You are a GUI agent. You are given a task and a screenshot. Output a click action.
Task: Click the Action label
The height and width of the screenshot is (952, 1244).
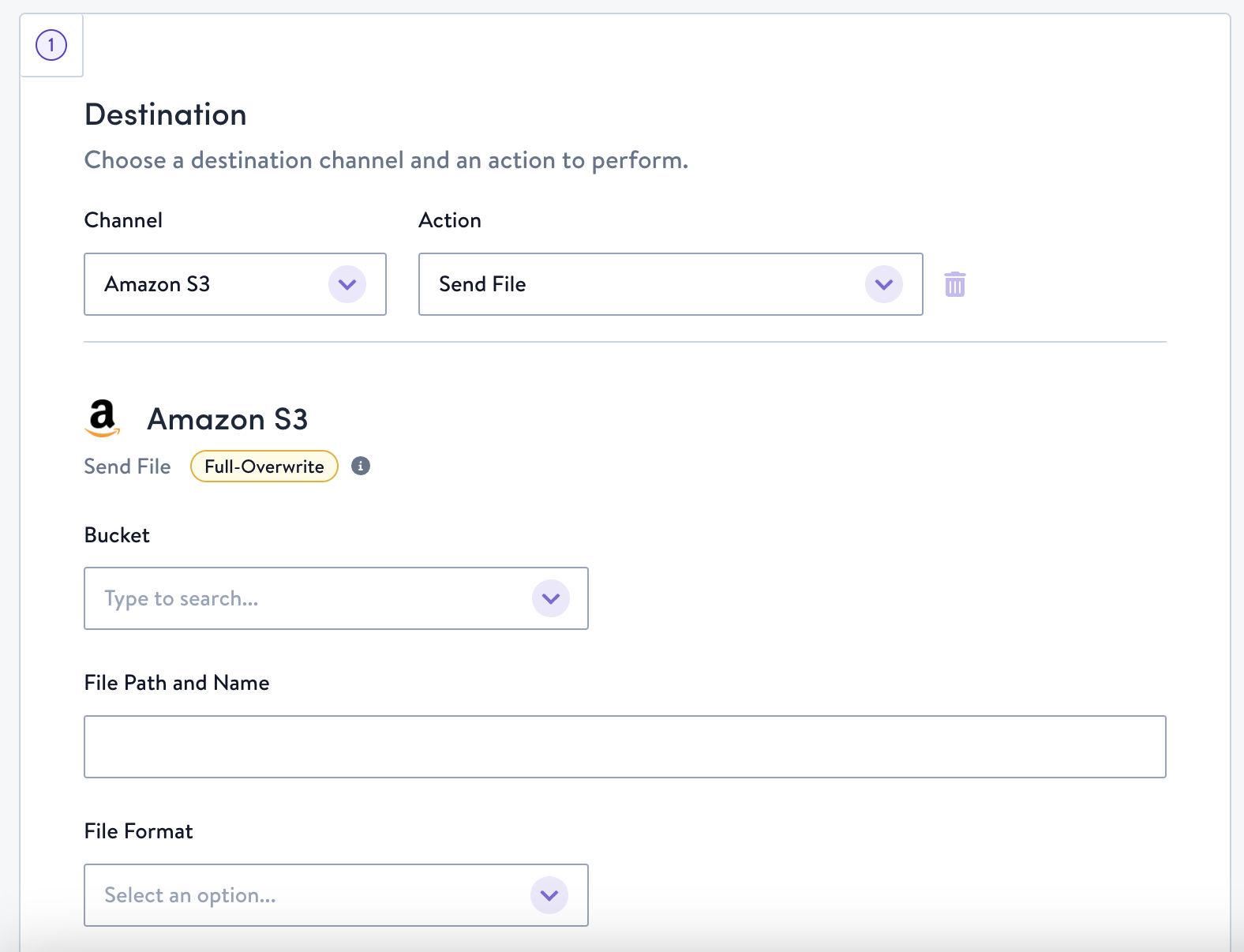click(450, 220)
